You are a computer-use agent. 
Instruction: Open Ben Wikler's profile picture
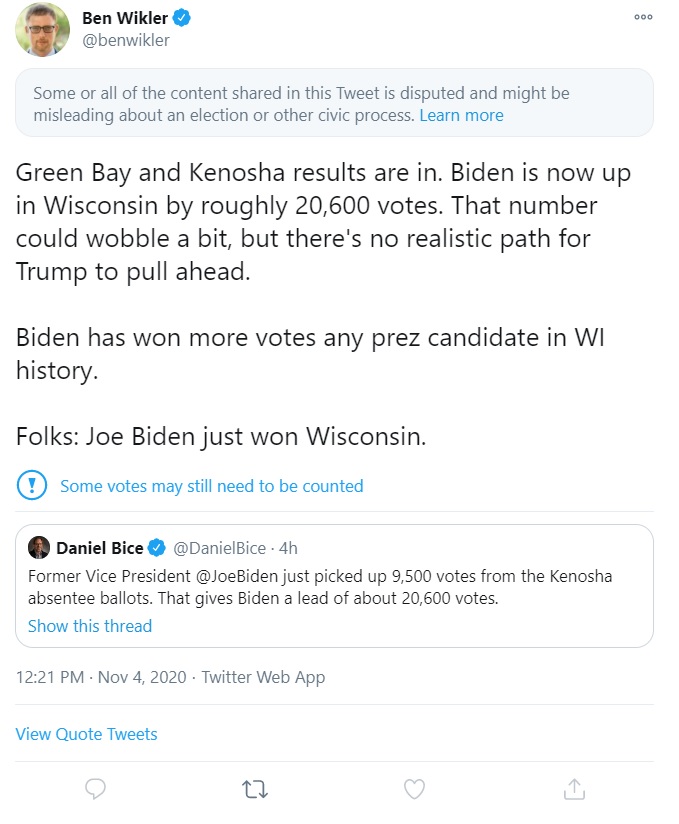pyautogui.click(x=42, y=30)
